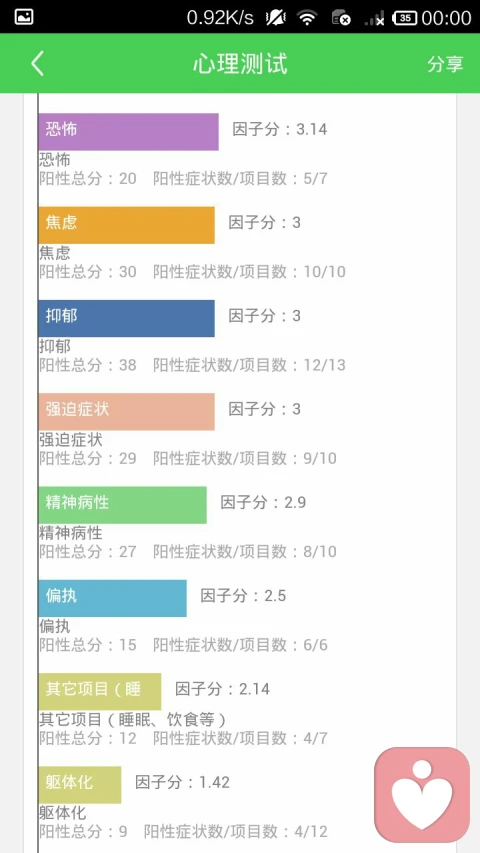This screenshot has width=480, height=853.
Task: Tap the 心理测试 page title
Action: point(240,64)
